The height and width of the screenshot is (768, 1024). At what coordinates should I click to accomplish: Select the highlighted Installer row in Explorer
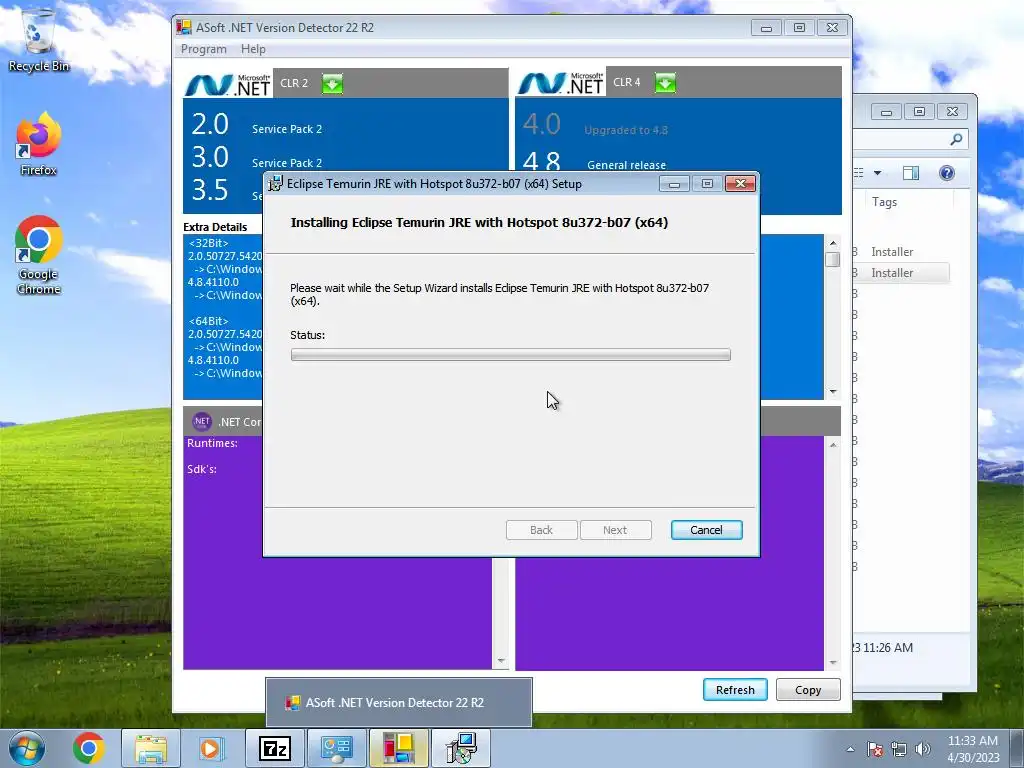coord(903,273)
